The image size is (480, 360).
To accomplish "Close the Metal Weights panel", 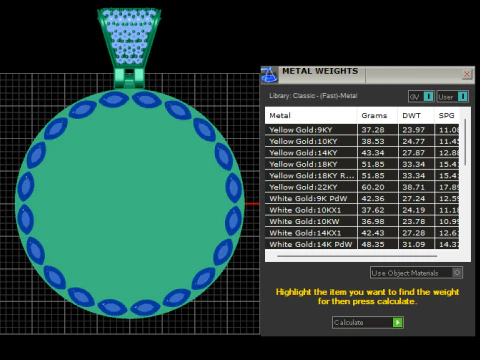I will point(467,74).
